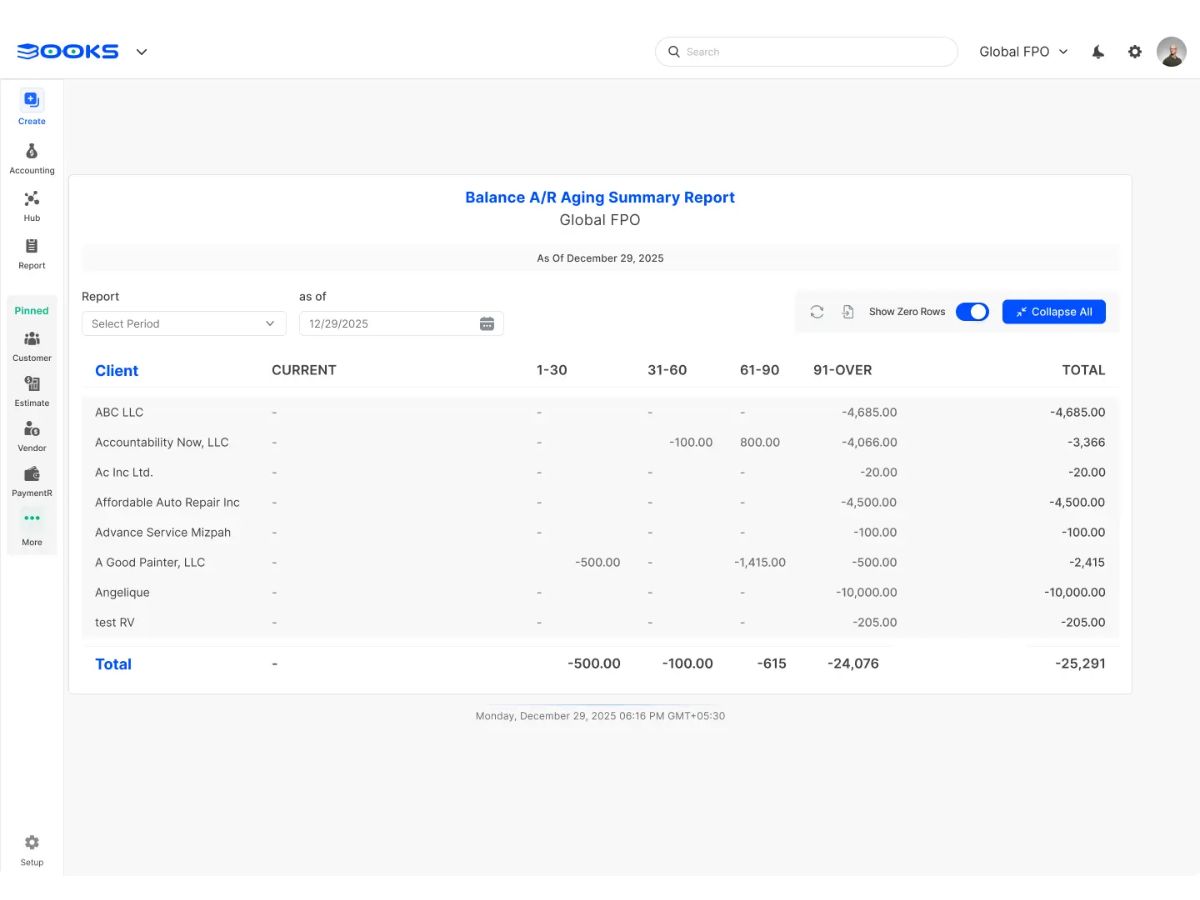Toggle the Show Zero Rows switch
Image resolution: width=1200 pixels, height=900 pixels.
(972, 312)
